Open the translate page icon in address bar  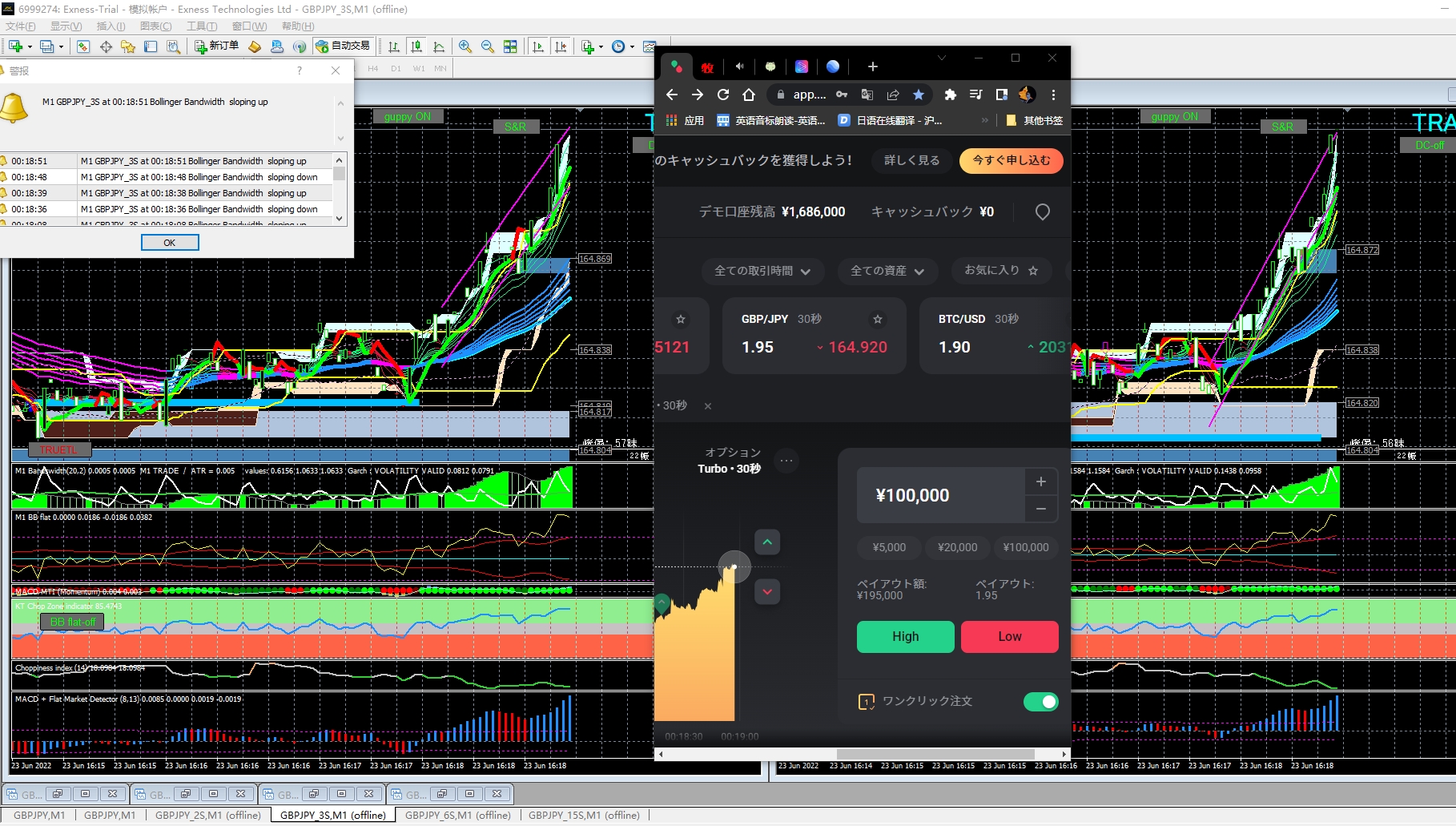point(867,95)
